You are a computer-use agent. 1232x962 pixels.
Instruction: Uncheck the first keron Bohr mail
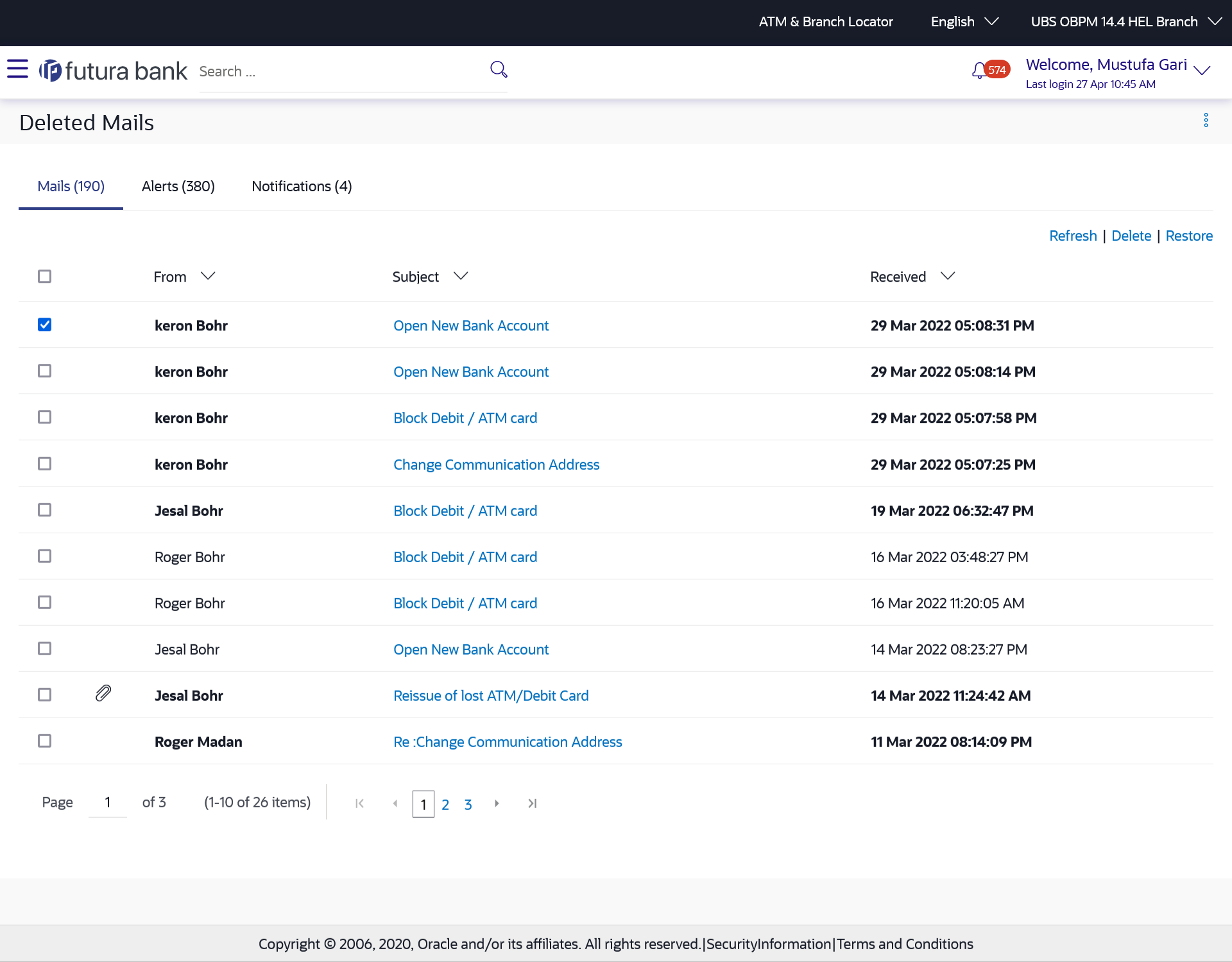click(44, 325)
